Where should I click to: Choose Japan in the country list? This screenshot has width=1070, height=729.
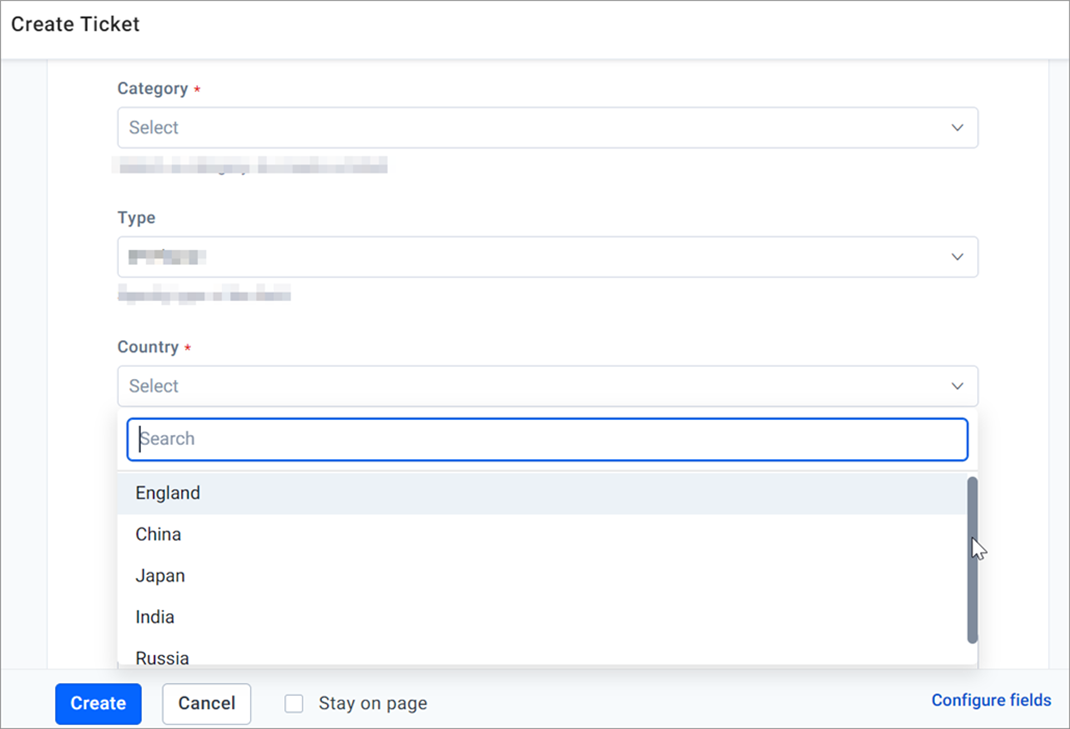(x=542, y=575)
